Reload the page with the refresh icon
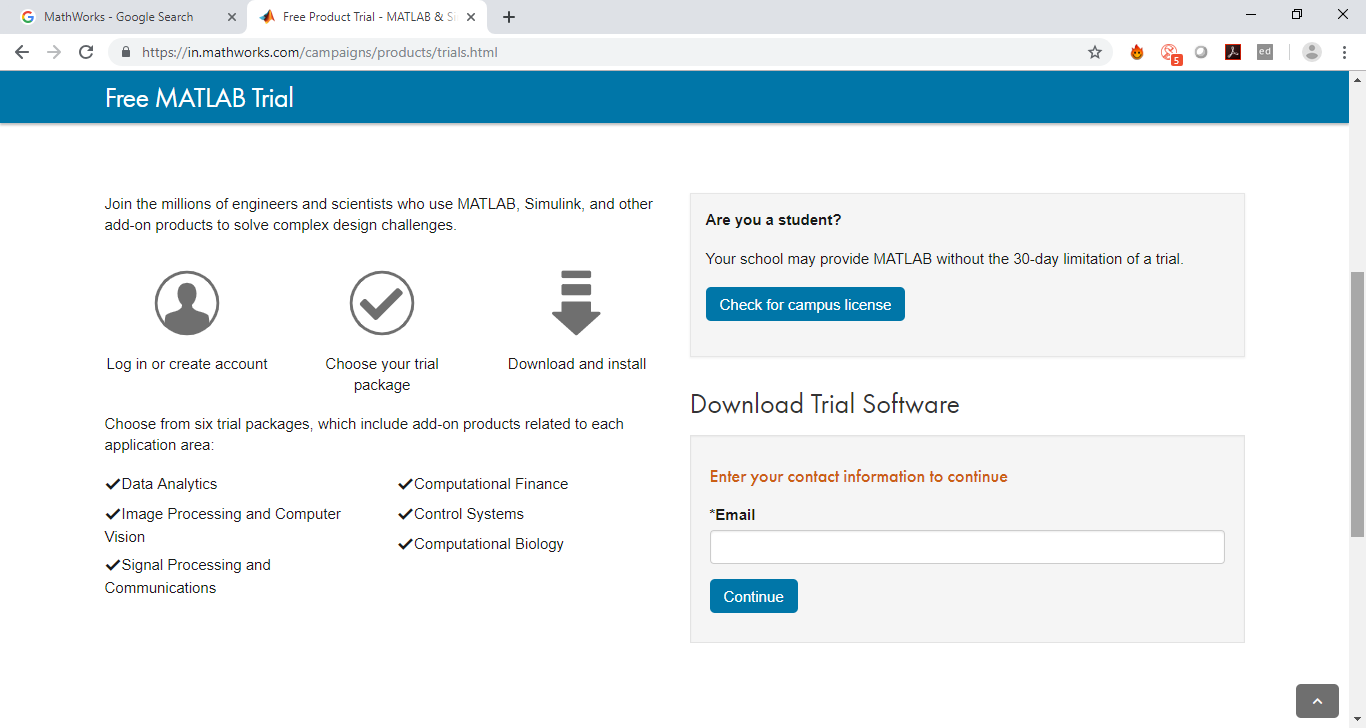 pos(86,52)
